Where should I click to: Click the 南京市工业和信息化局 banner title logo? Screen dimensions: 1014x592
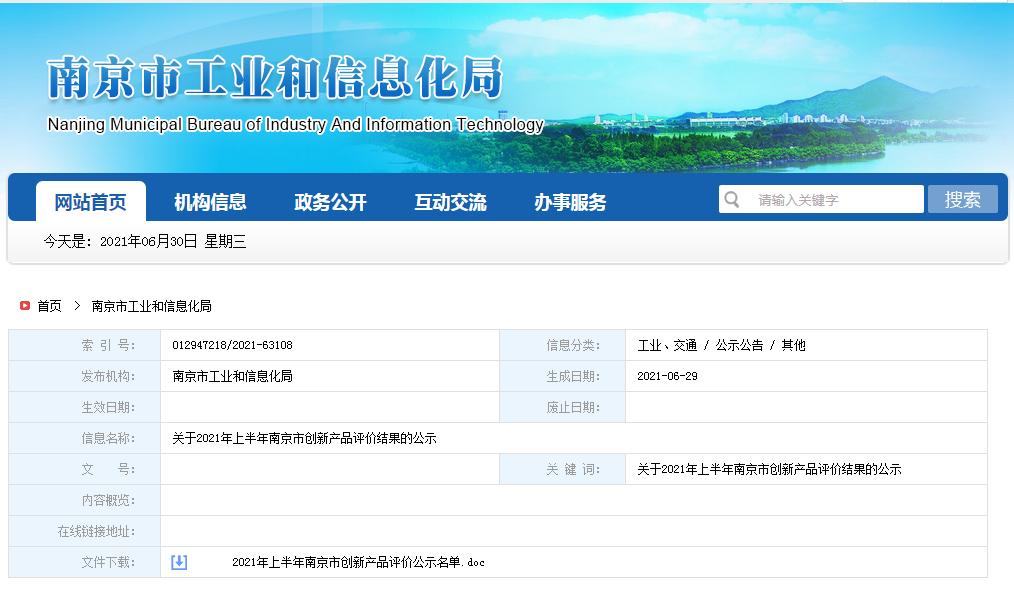coord(274,79)
